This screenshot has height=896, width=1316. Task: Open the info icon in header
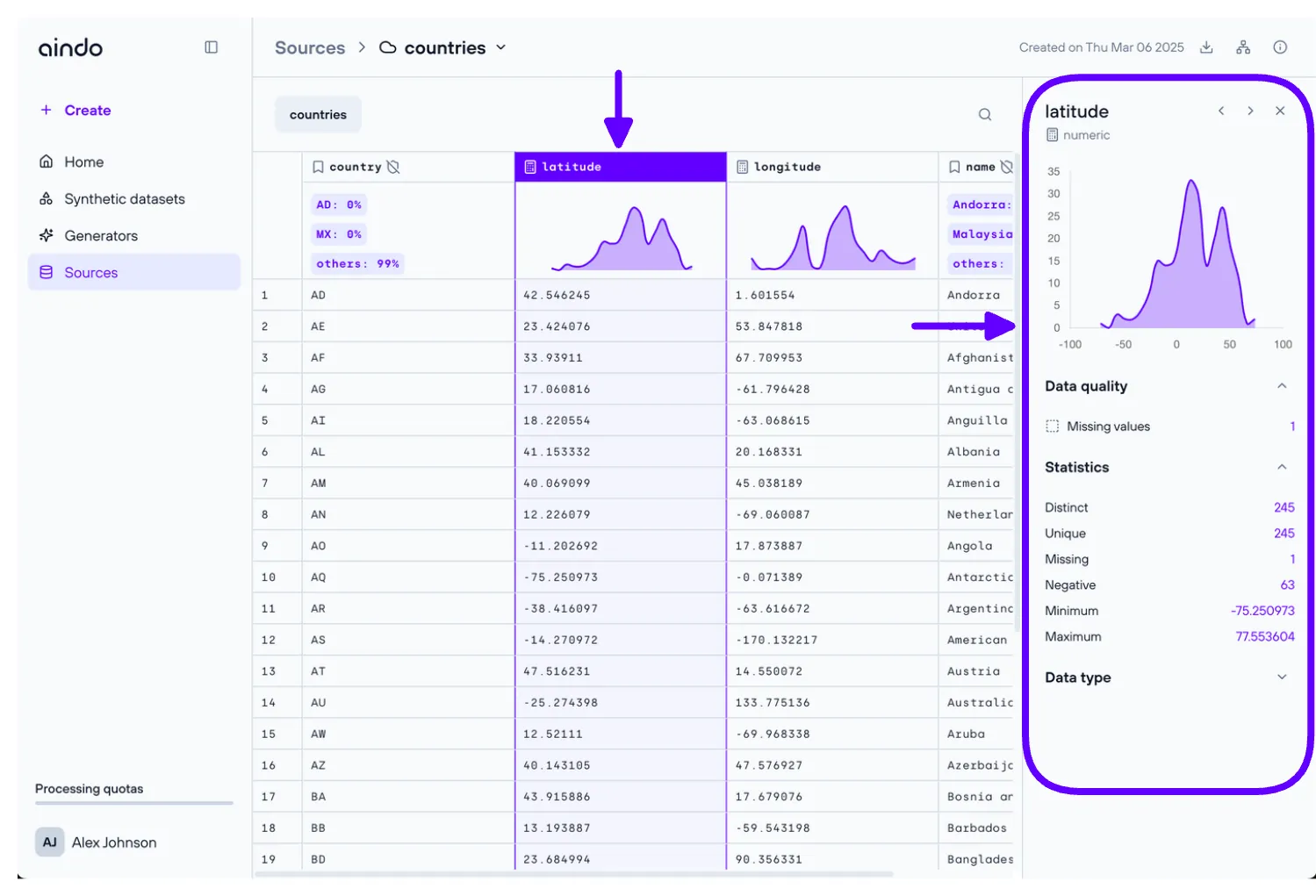coord(1280,47)
